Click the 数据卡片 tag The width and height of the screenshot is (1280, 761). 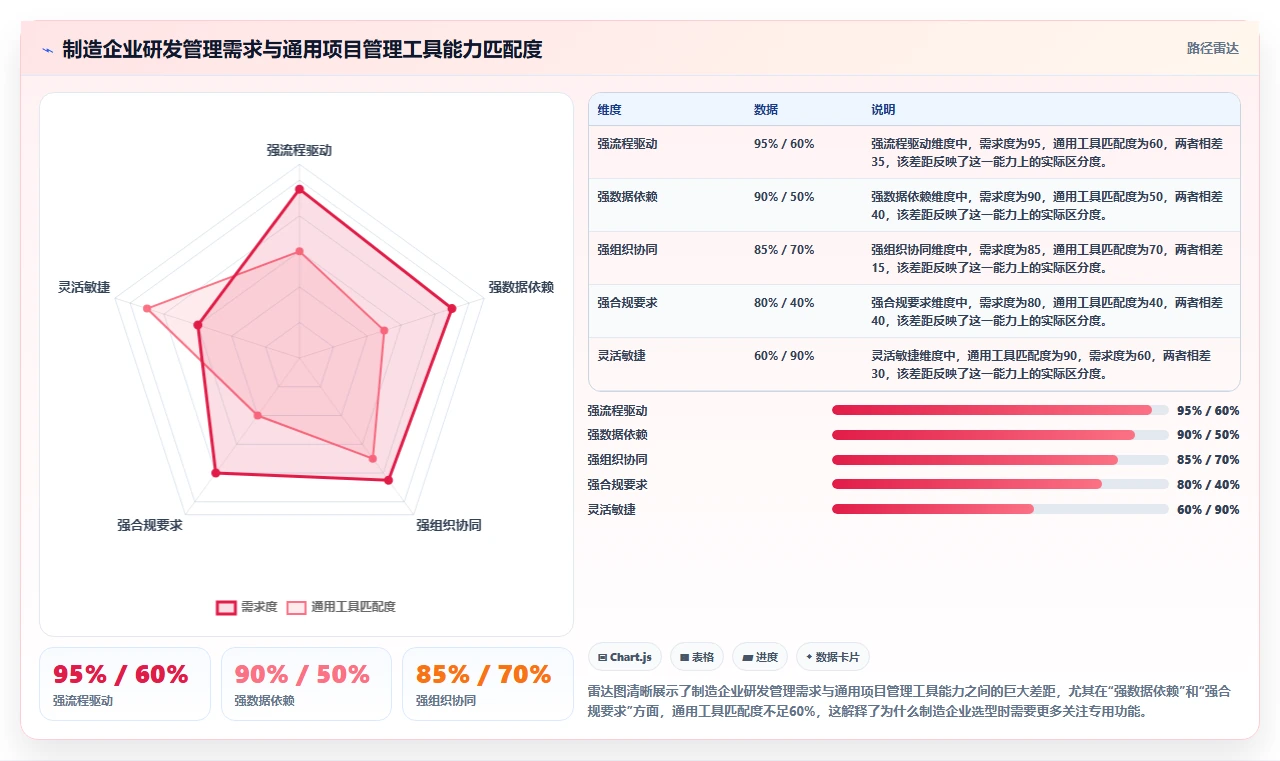click(x=833, y=657)
